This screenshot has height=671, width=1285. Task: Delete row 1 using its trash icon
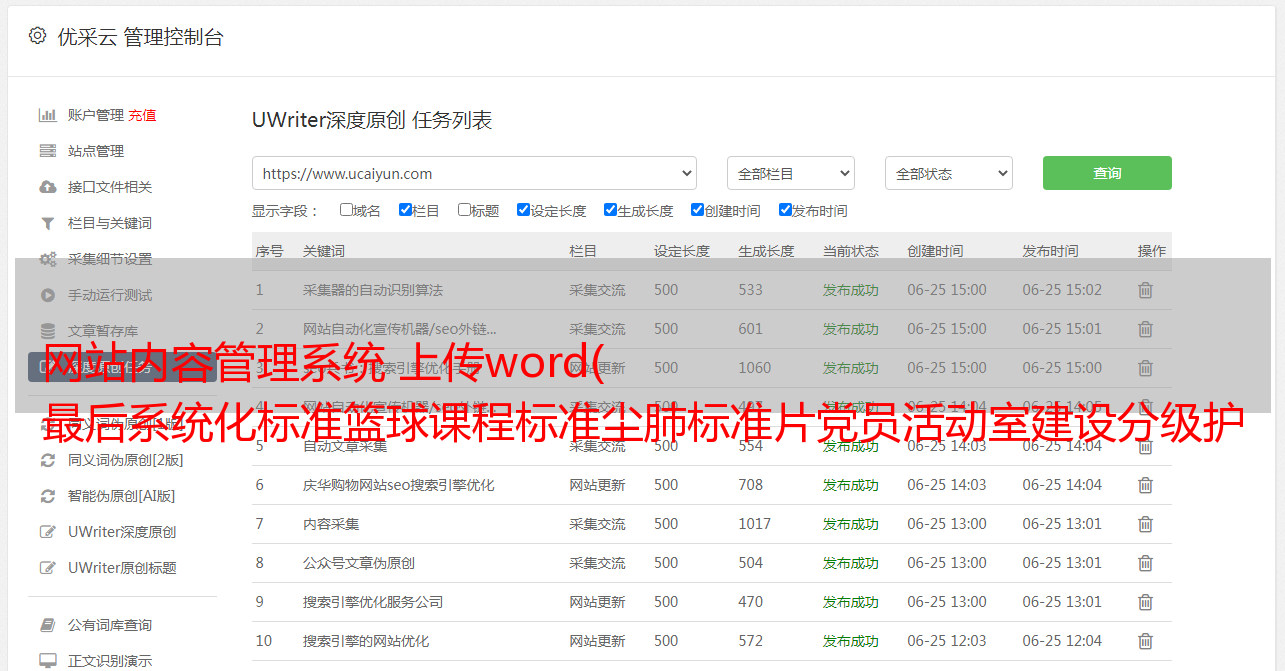coord(1145,290)
